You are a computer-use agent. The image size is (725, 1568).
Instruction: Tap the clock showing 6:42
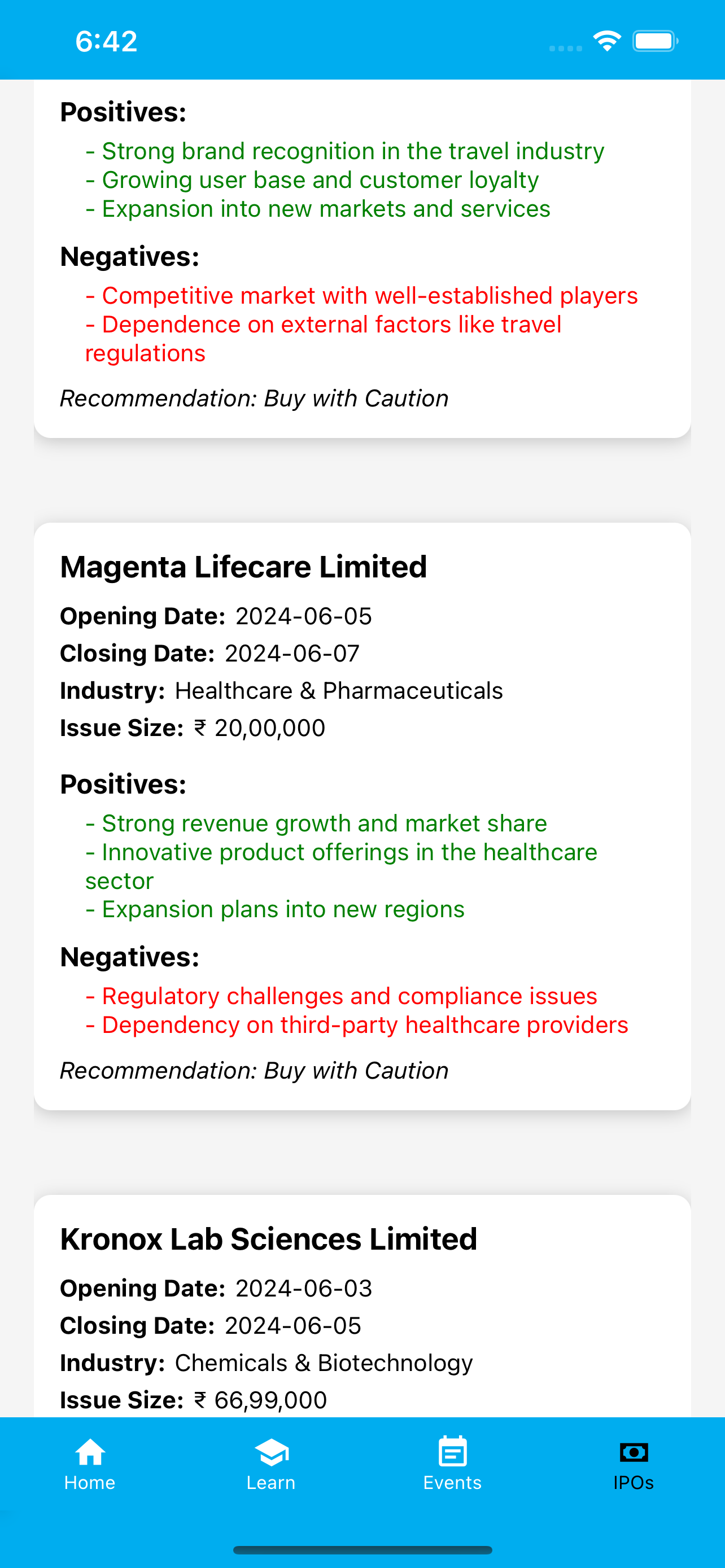tap(107, 41)
